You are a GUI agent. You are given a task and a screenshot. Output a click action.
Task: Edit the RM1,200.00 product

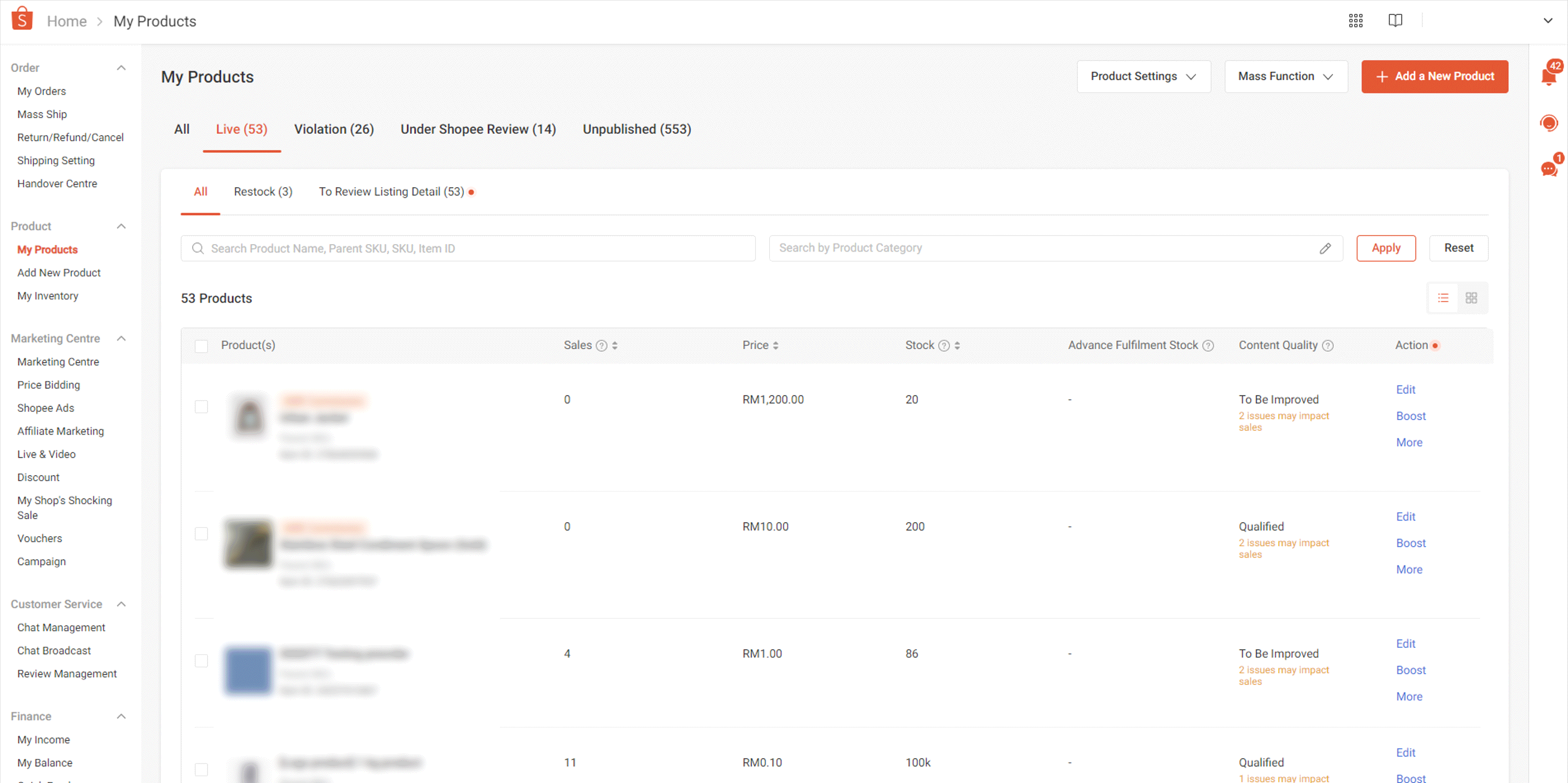[1405, 390]
